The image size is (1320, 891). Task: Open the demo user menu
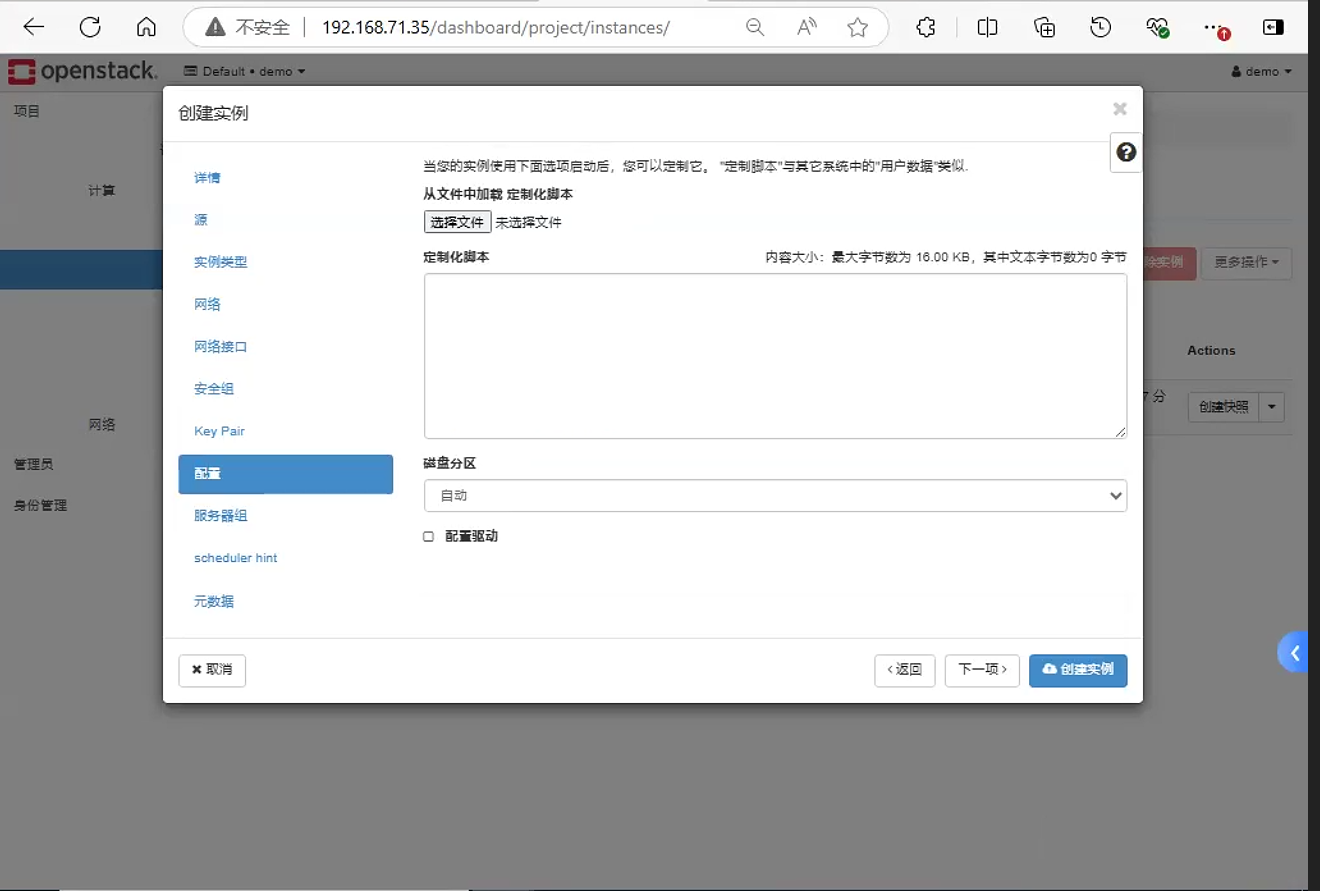click(1262, 72)
